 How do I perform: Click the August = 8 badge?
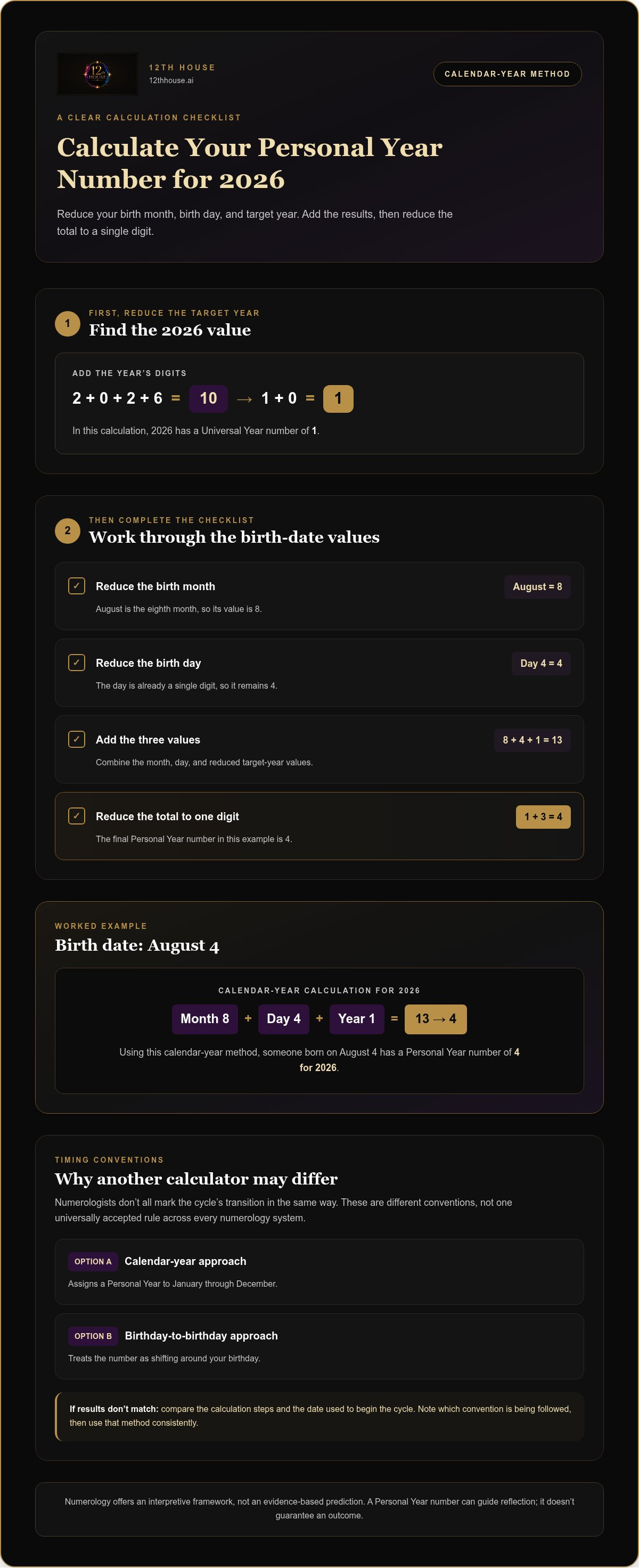click(537, 587)
